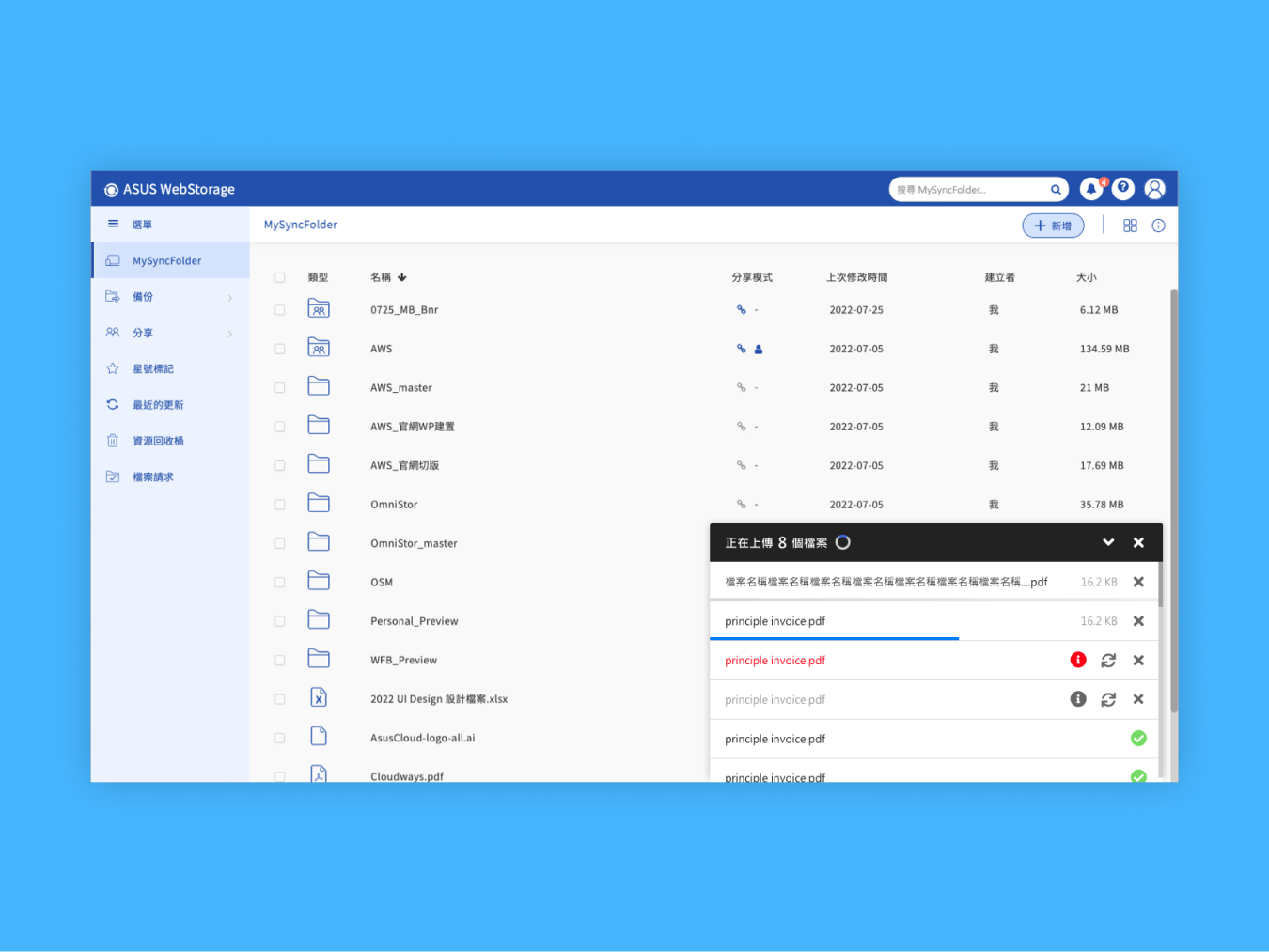
Task: Close the upload panel
Action: 1138,542
